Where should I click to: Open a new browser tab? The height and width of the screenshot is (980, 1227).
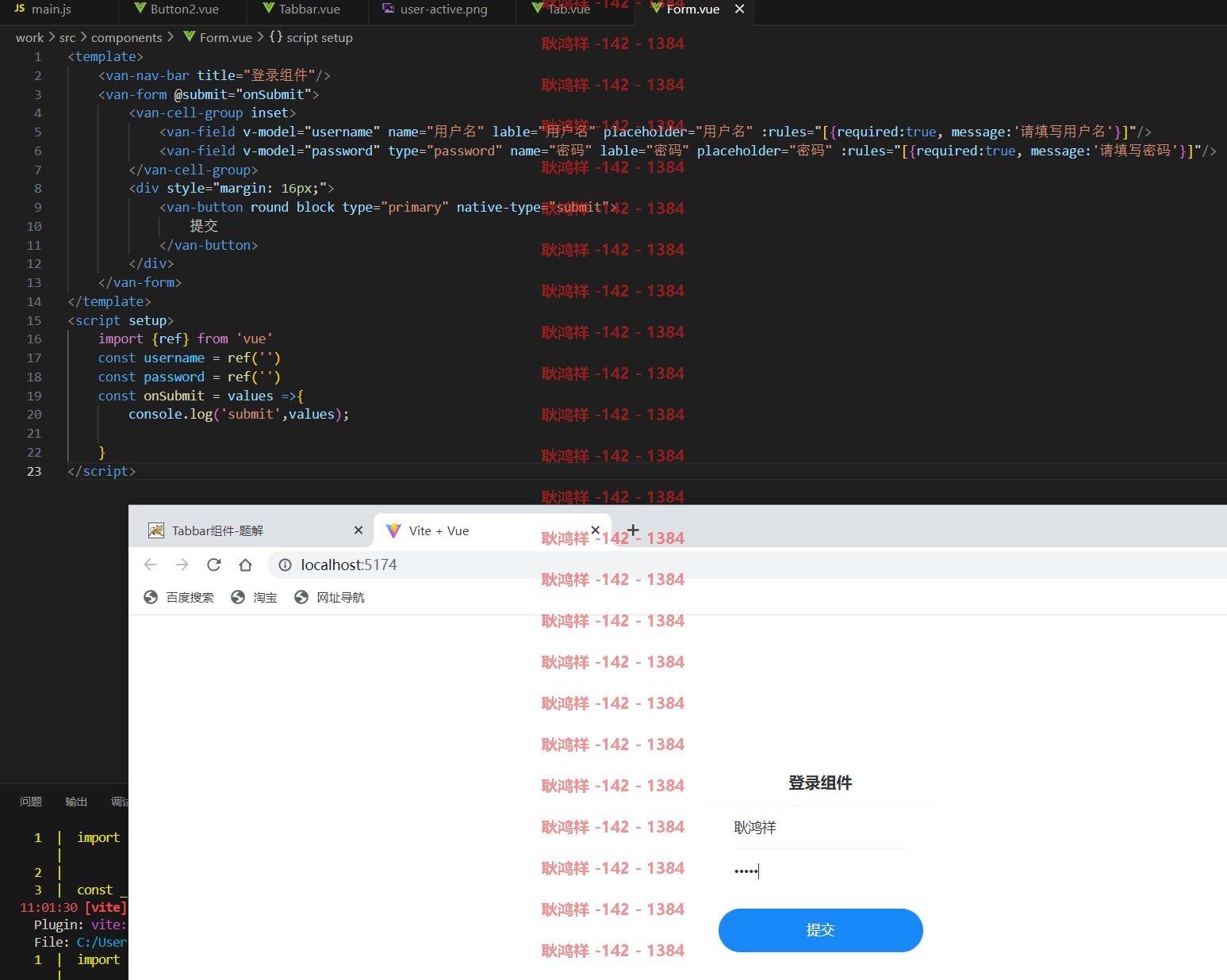click(633, 530)
